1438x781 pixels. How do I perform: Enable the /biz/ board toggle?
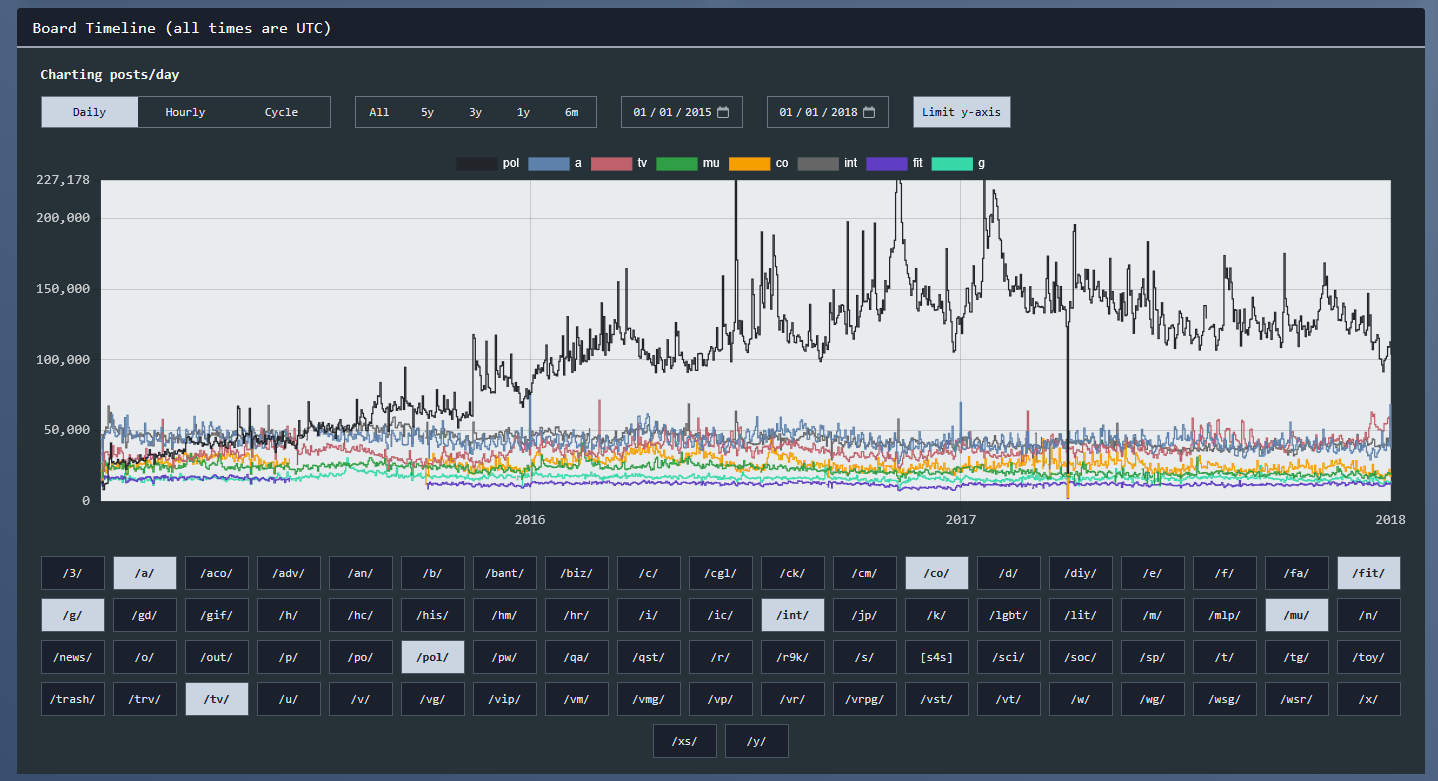pos(577,573)
